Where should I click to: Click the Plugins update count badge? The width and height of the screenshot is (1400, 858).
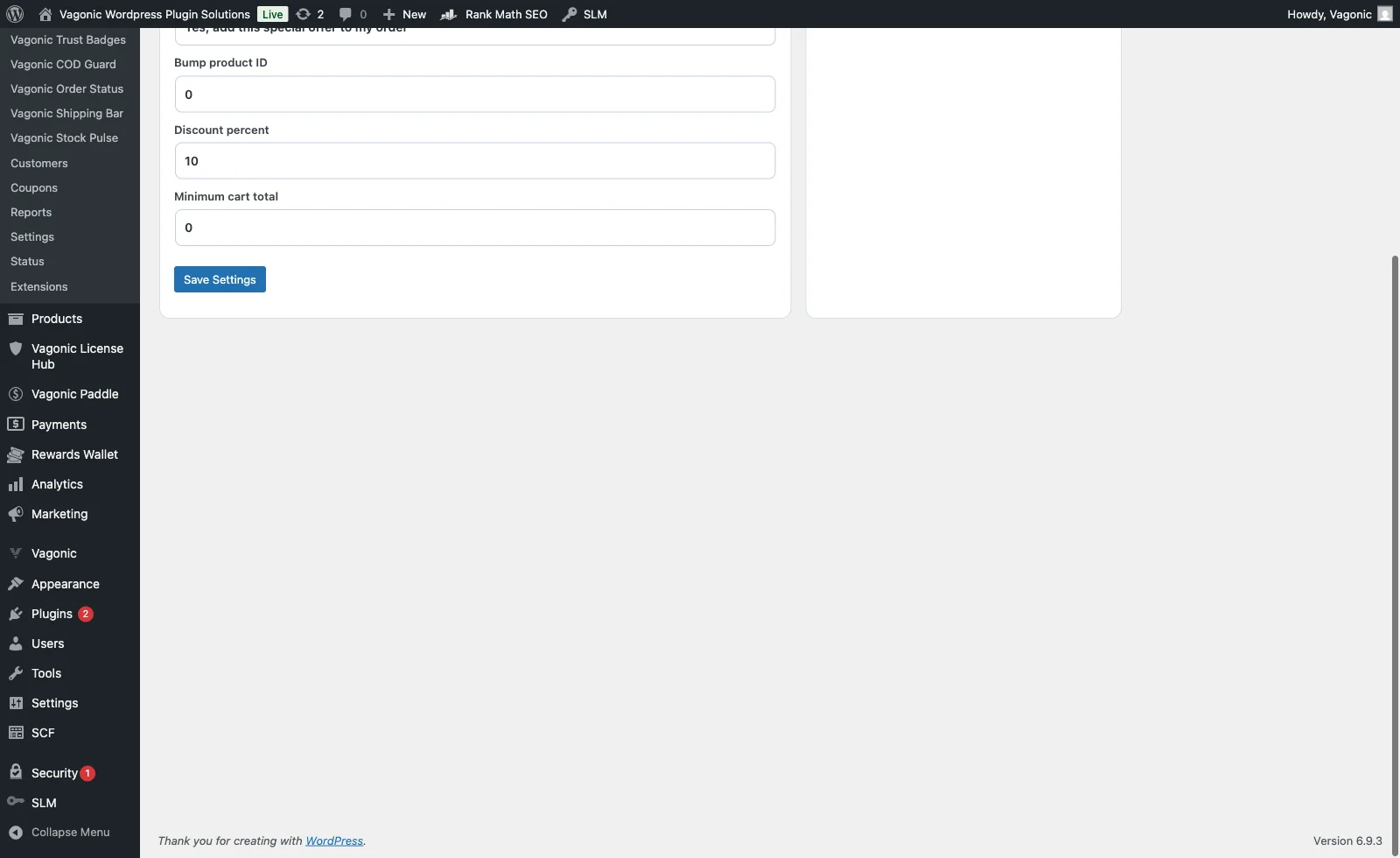(x=86, y=614)
